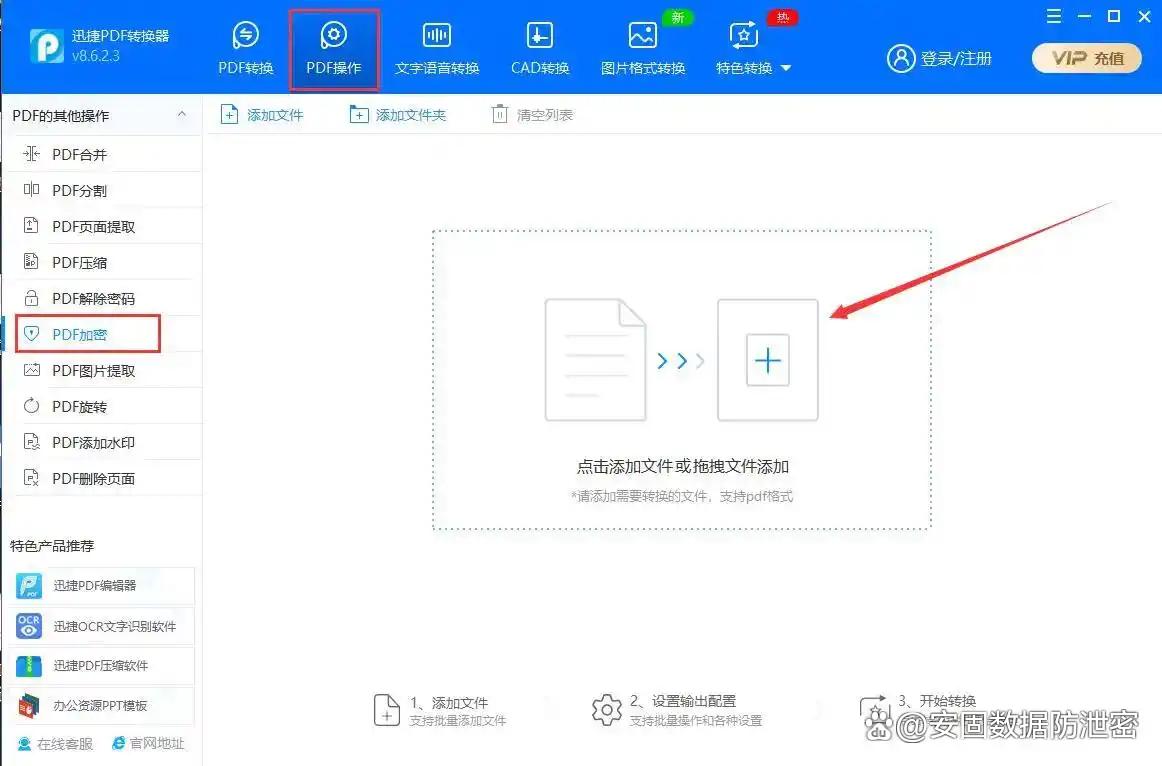Click the PDF分割 split icon
The width and height of the screenshot is (1162, 766).
[x=31, y=190]
